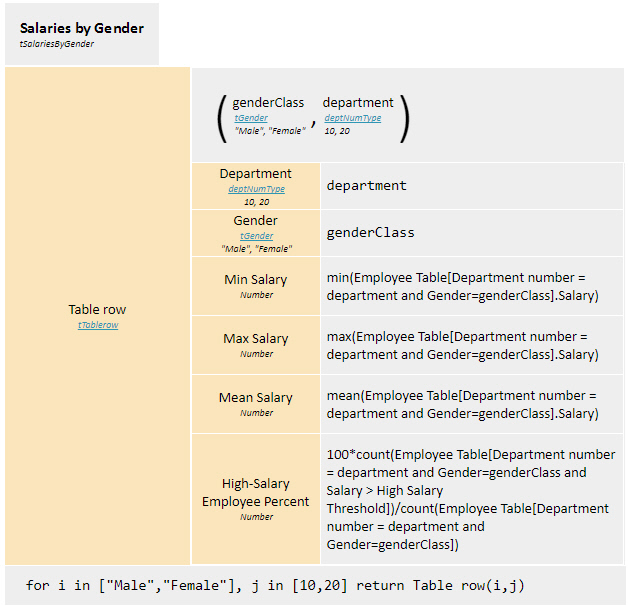Click the for-loop return expression
The image size is (628, 606).
(274, 585)
